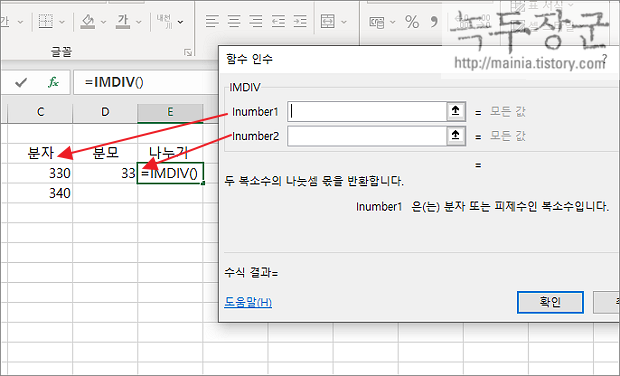The image size is (620, 376).
Task: Open the 도움말(H) help link
Action: 248,302
